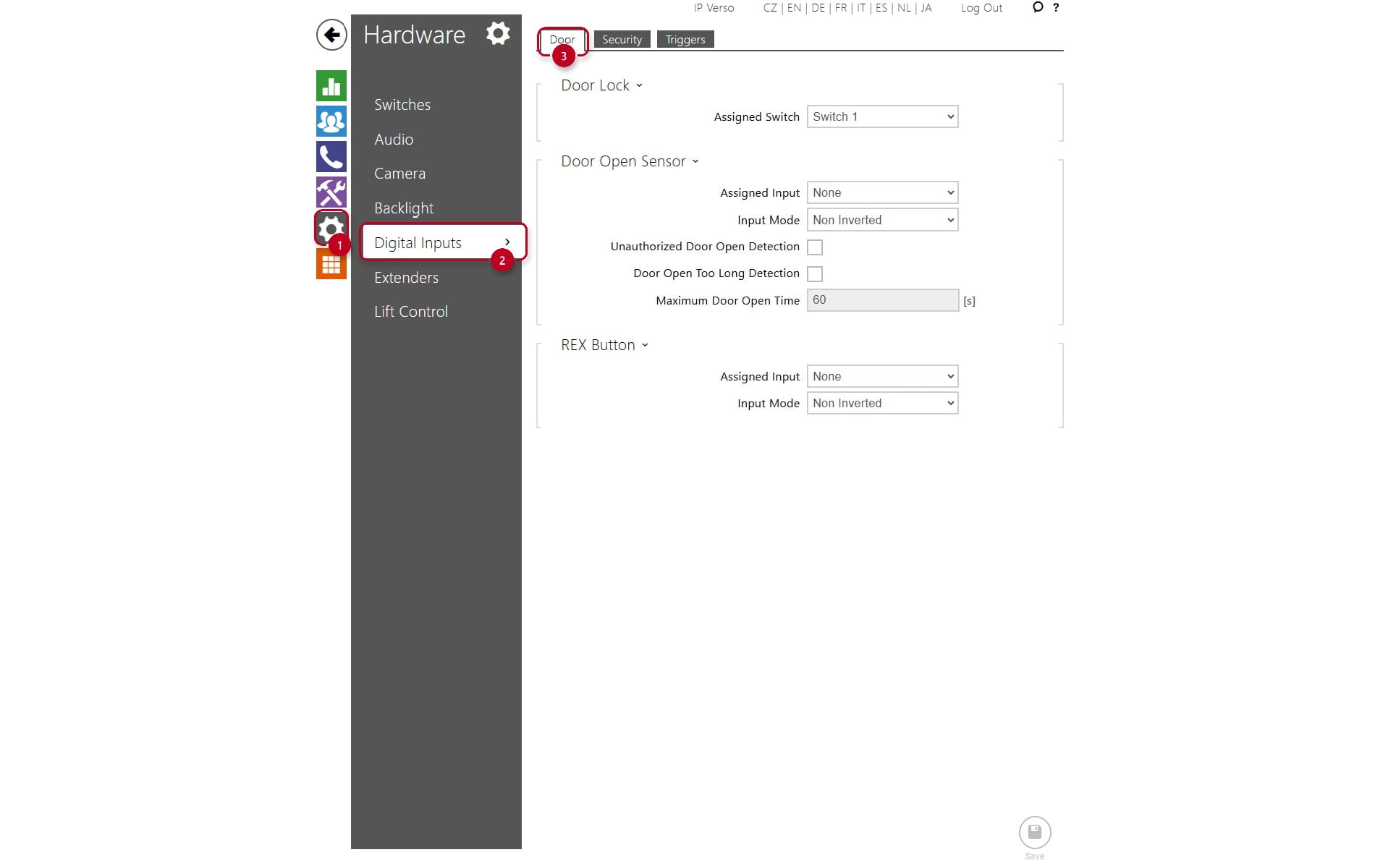Switch to the Door tab
The height and width of the screenshot is (868, 1375).
click(562, 39)
